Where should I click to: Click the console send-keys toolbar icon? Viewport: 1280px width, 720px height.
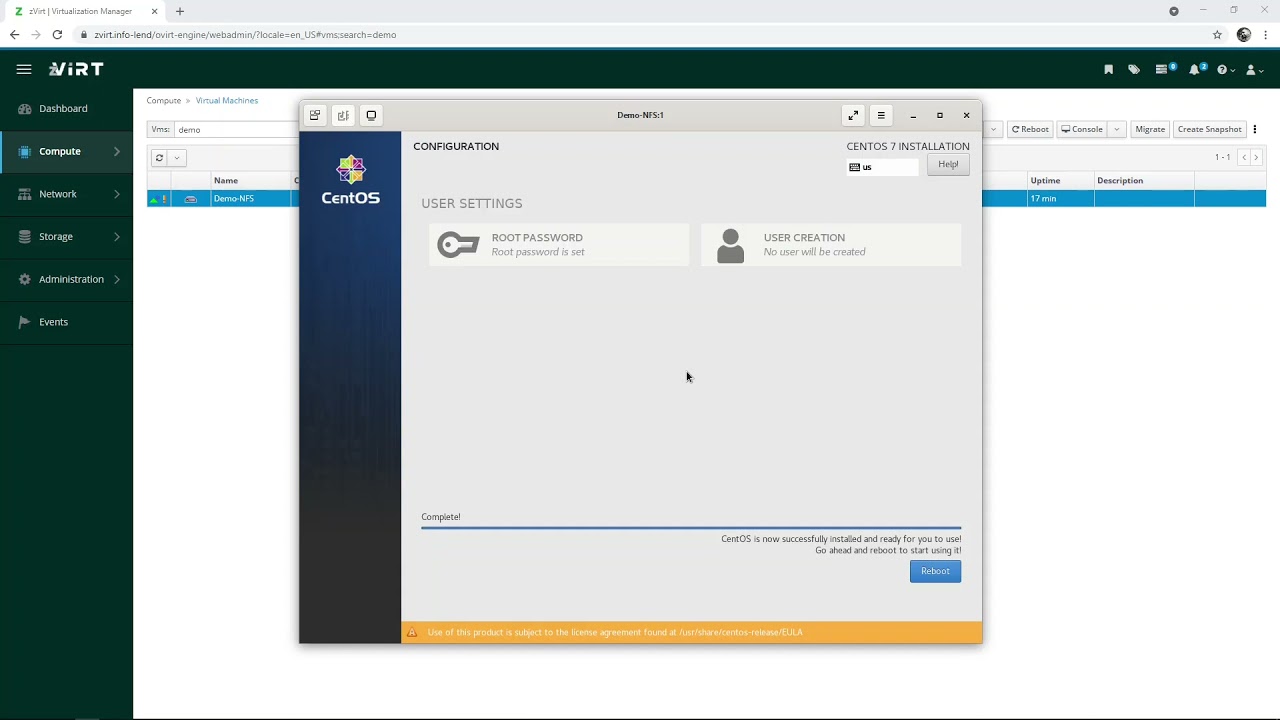[343, 115]
